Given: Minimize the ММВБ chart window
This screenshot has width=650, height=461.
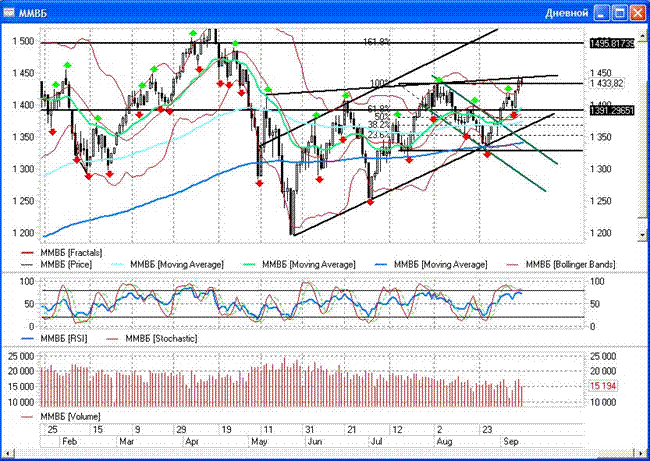Looking at the screenshot, I should pyautogui.click(x=601, y=13).
